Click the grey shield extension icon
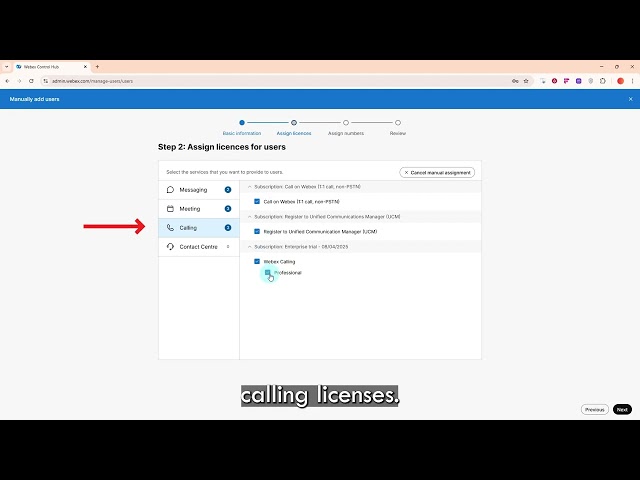 pyautogui.click(x=591, y=81)
